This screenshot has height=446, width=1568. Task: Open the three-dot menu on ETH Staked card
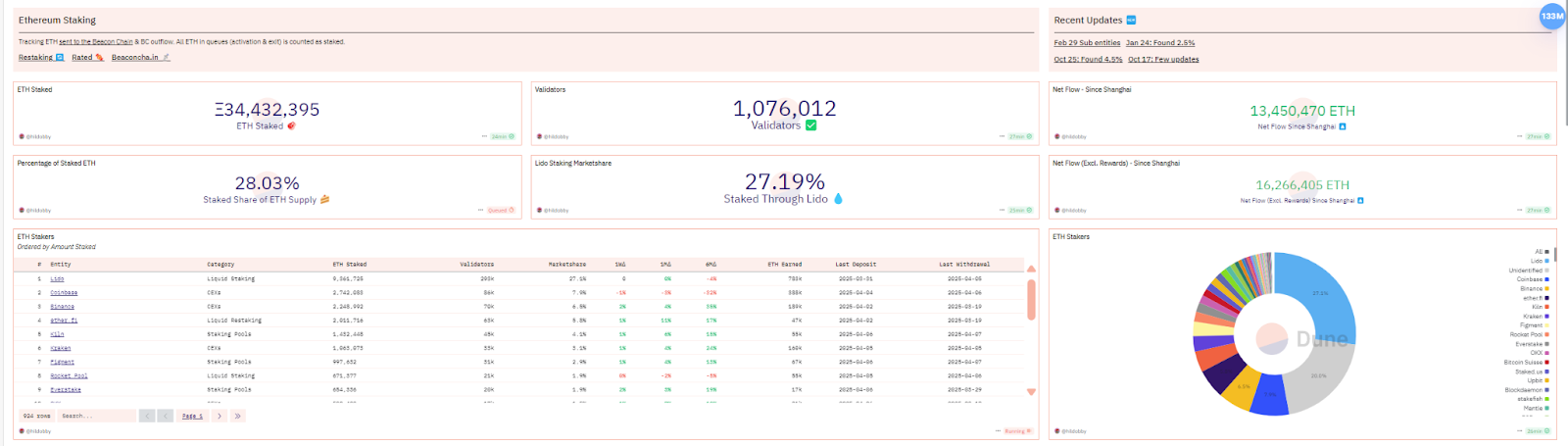[x=484, y=137]
